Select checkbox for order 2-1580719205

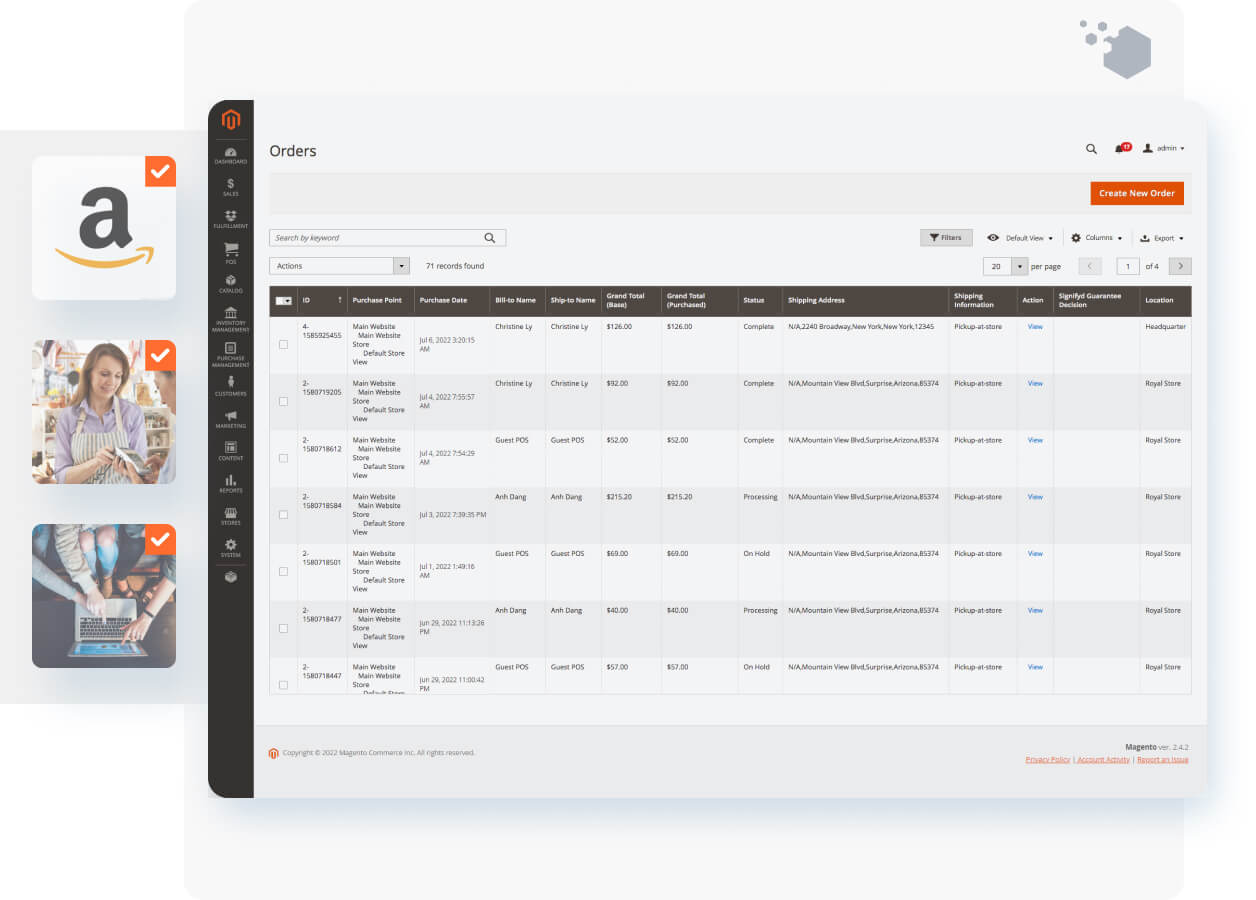283,401
